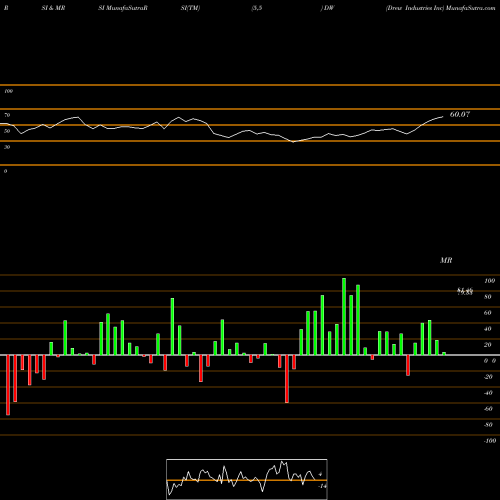Image resolution: width=500 pixels, height=500 pixels.
Task: Click the SI & MR header text
Action: tap(53, 8)
